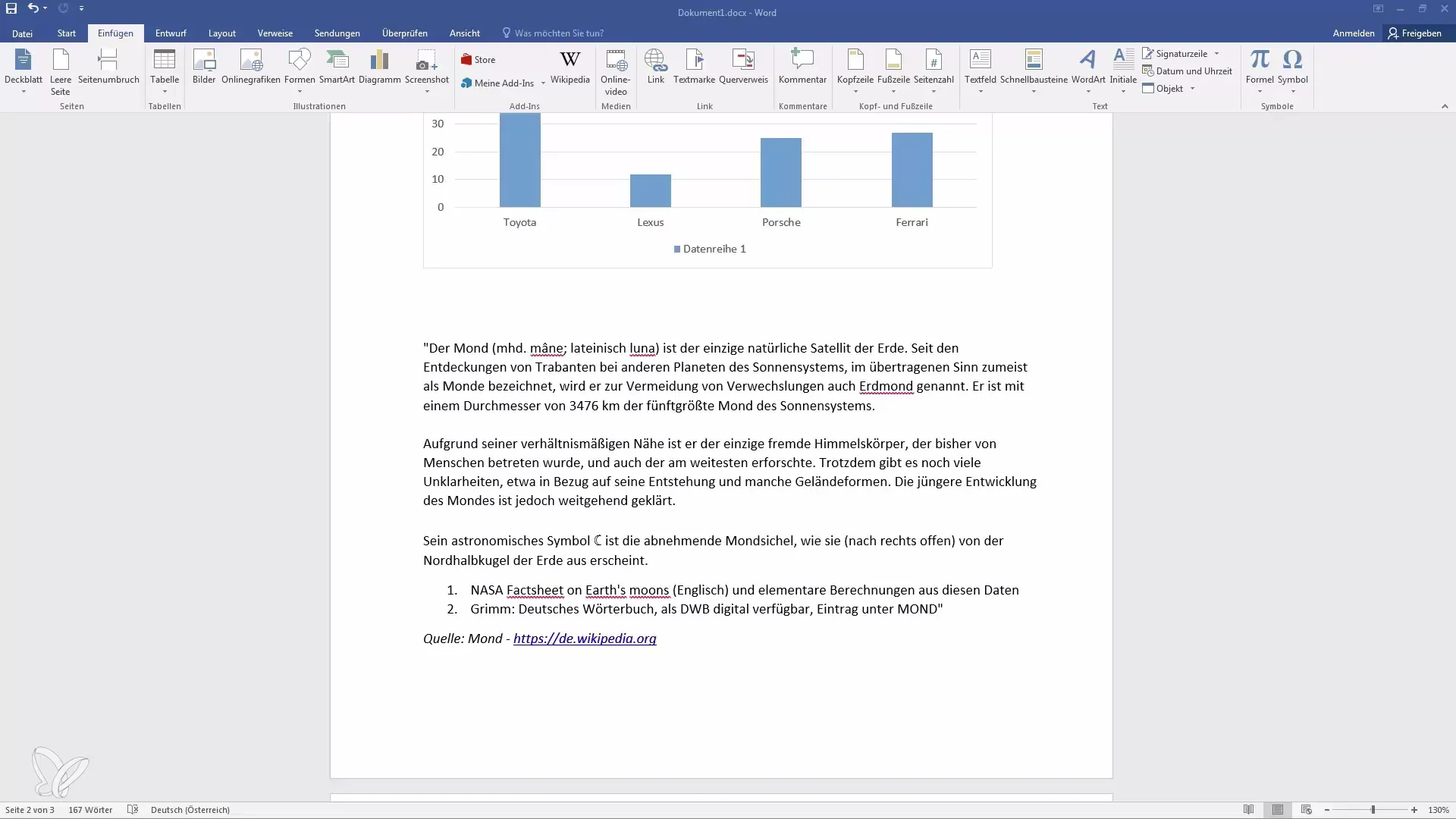Insert Datum und Uhrzeit
This screenshot has width=1456, height=819.
pos(1187,71)
